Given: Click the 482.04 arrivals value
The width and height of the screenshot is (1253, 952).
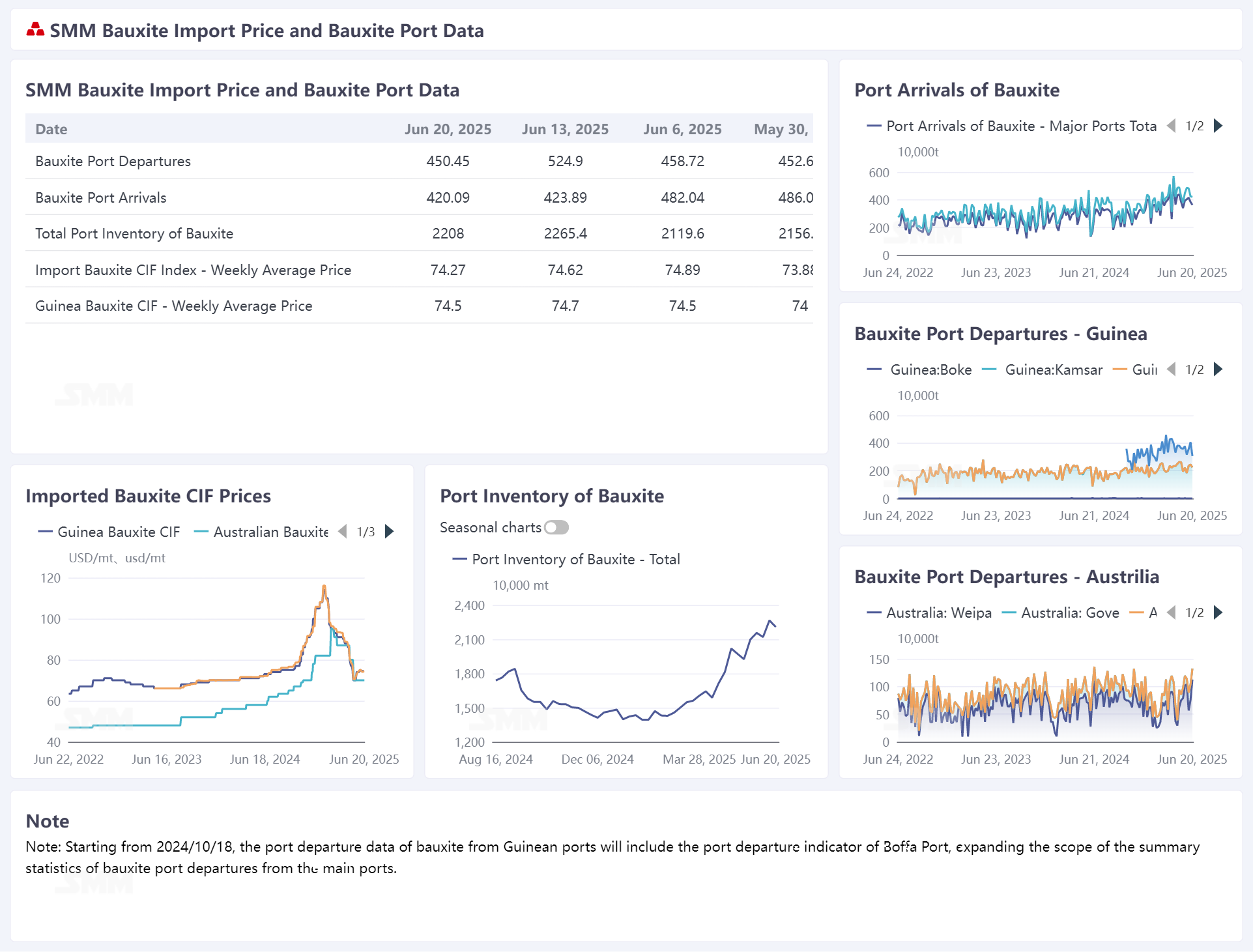Looking at the screenshot, I should [682, 197].
